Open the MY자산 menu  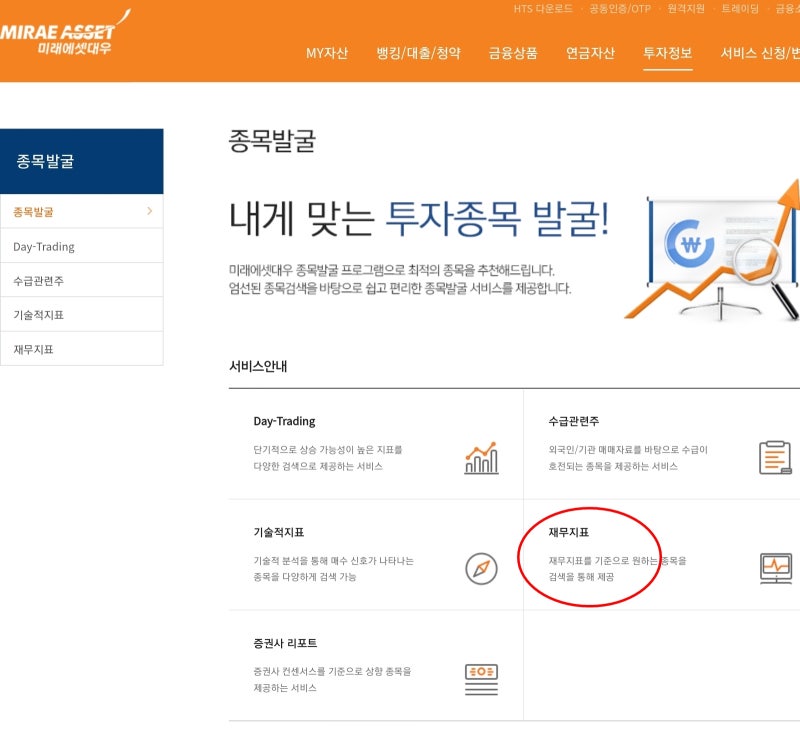coord(327,53)
